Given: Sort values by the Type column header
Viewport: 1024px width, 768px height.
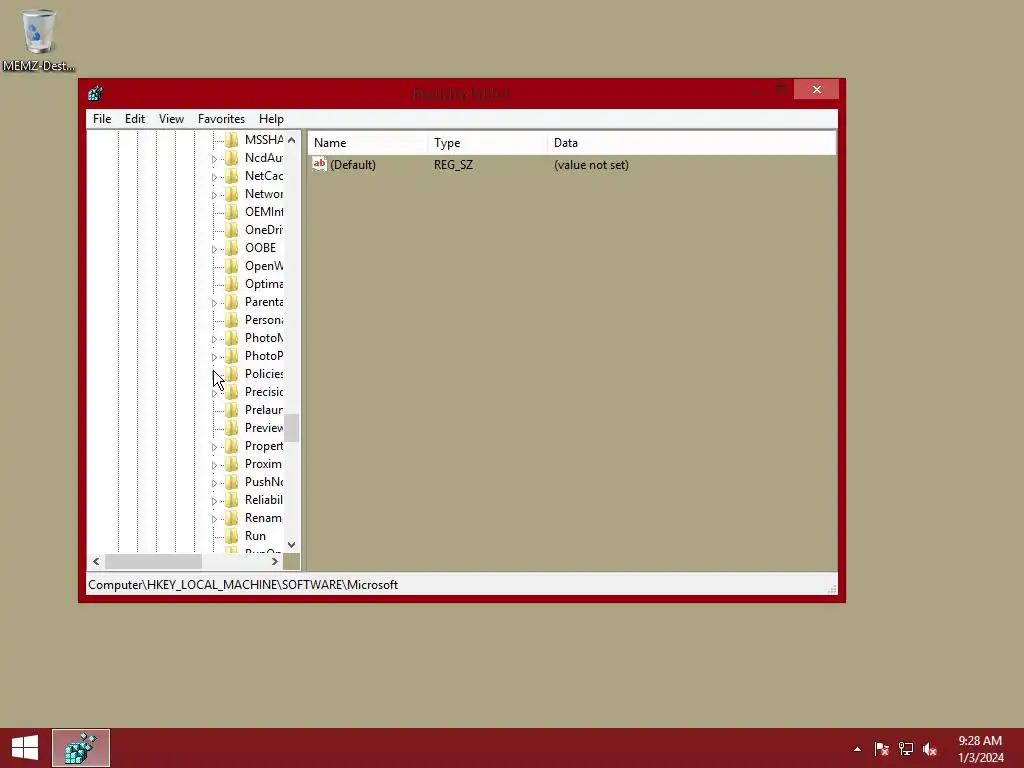Looking at the screenshot, I should pyautogui.click(x=487, y=143).
